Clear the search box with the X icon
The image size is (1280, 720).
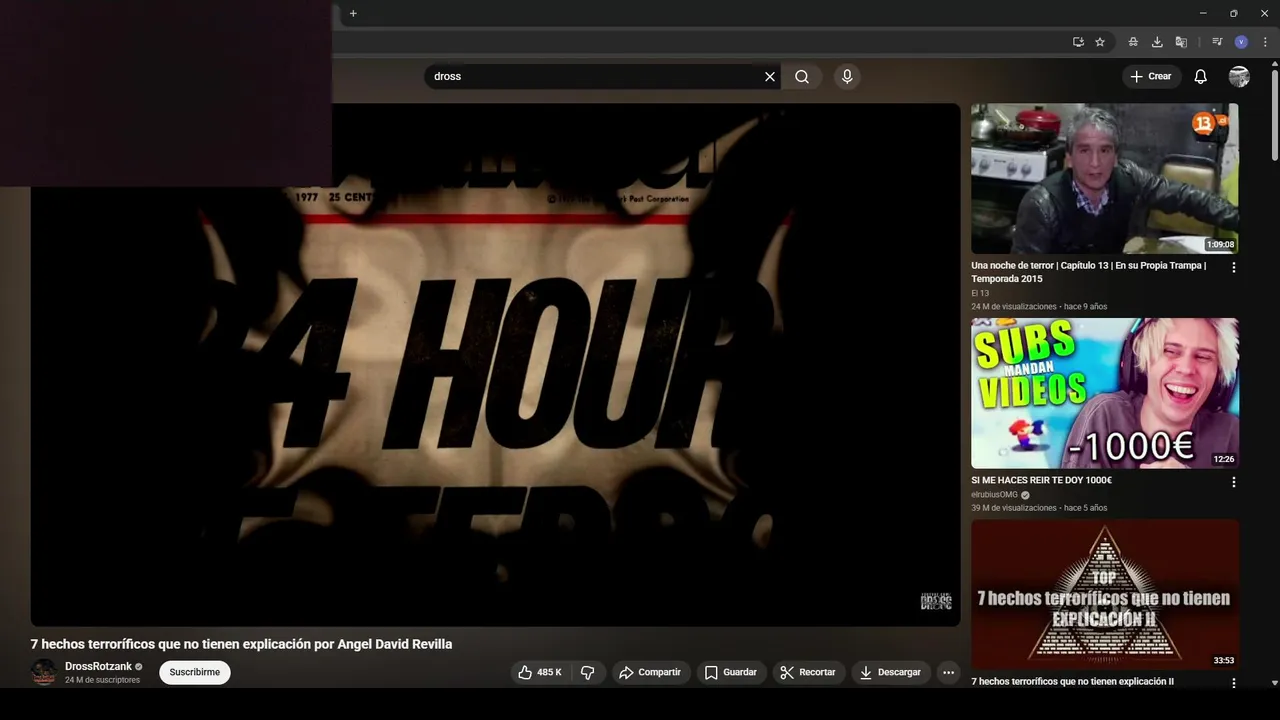(770, 77)
